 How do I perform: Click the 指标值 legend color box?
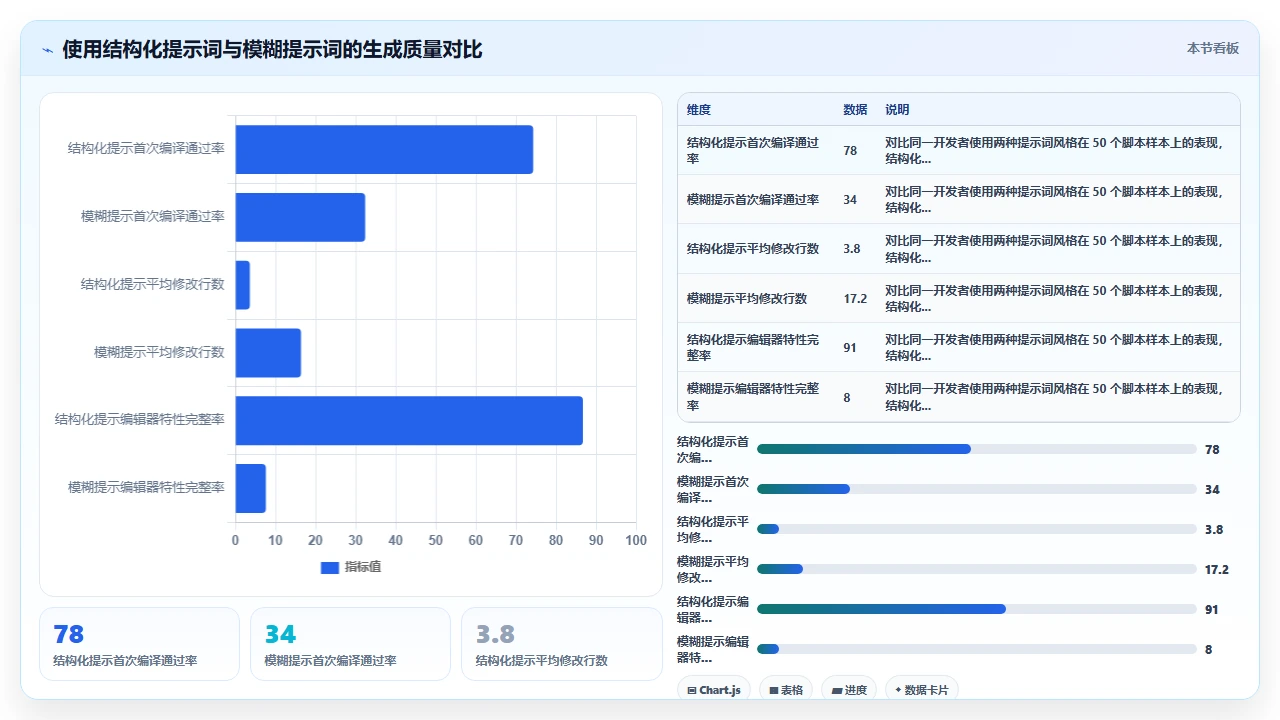tap(330, 568)
